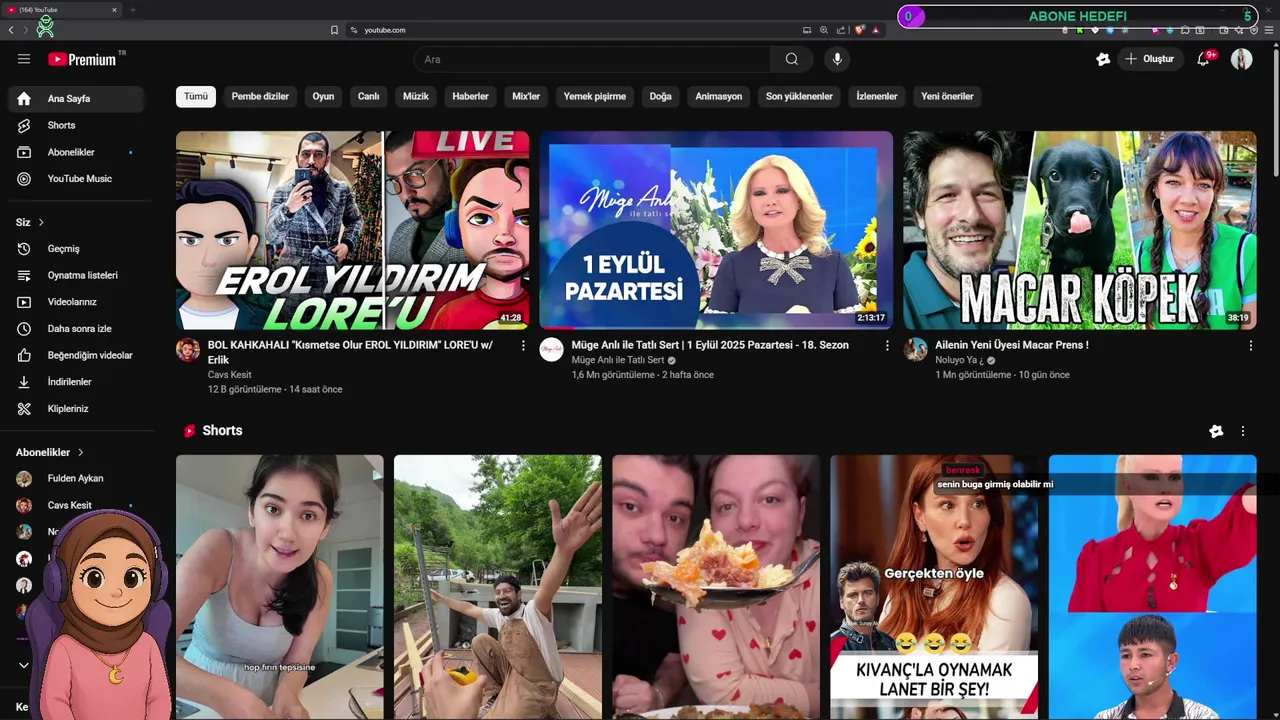Open Shorts from the sidebar
The height and width of the screenshot is (720, 1280).
(76, 125)
